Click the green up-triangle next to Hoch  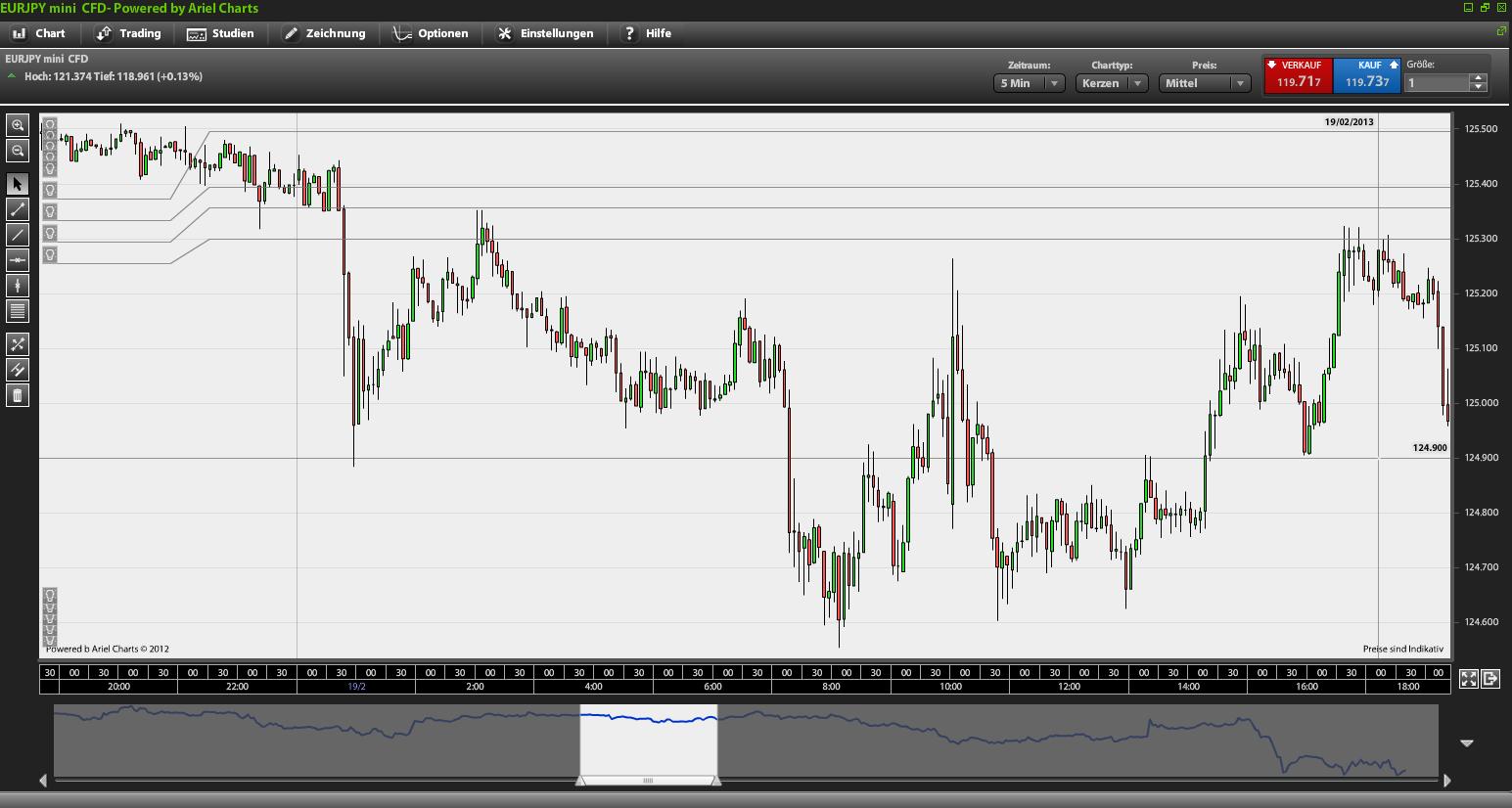12,76
